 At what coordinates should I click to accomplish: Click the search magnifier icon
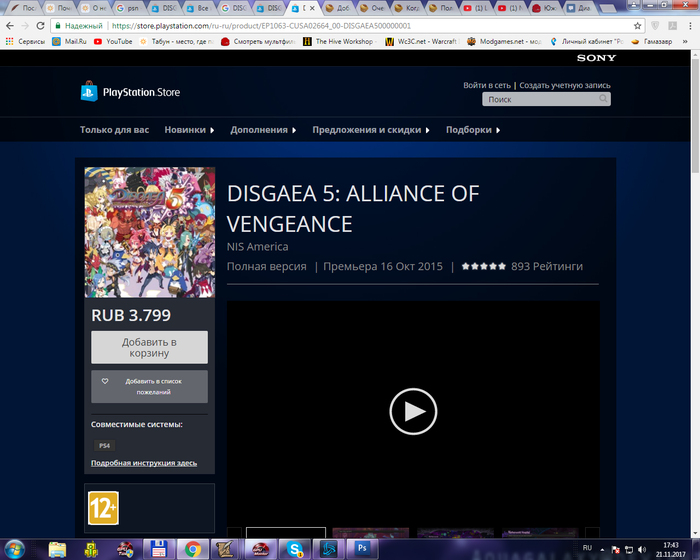(603, 100)
